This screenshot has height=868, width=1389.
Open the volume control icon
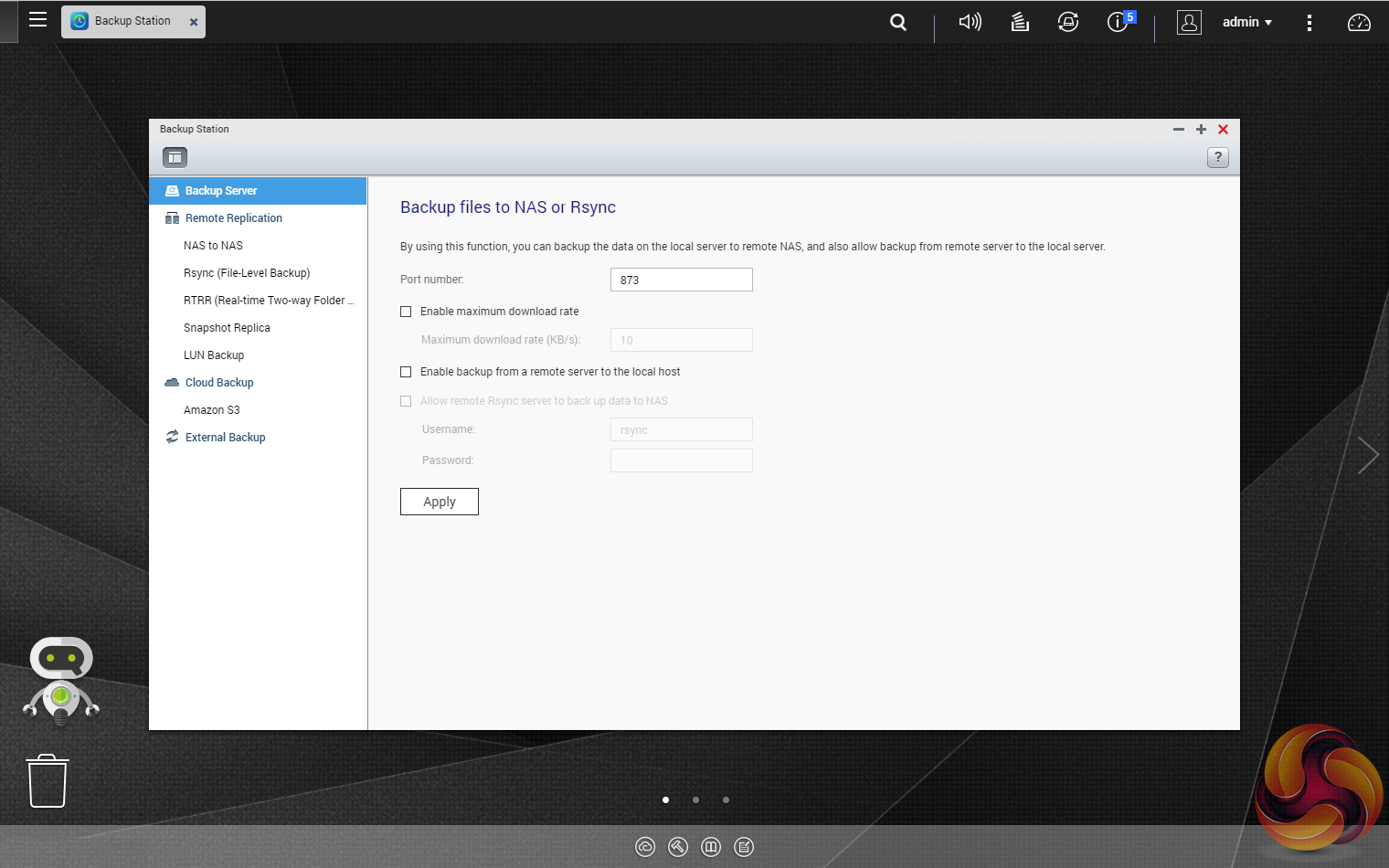970,22
